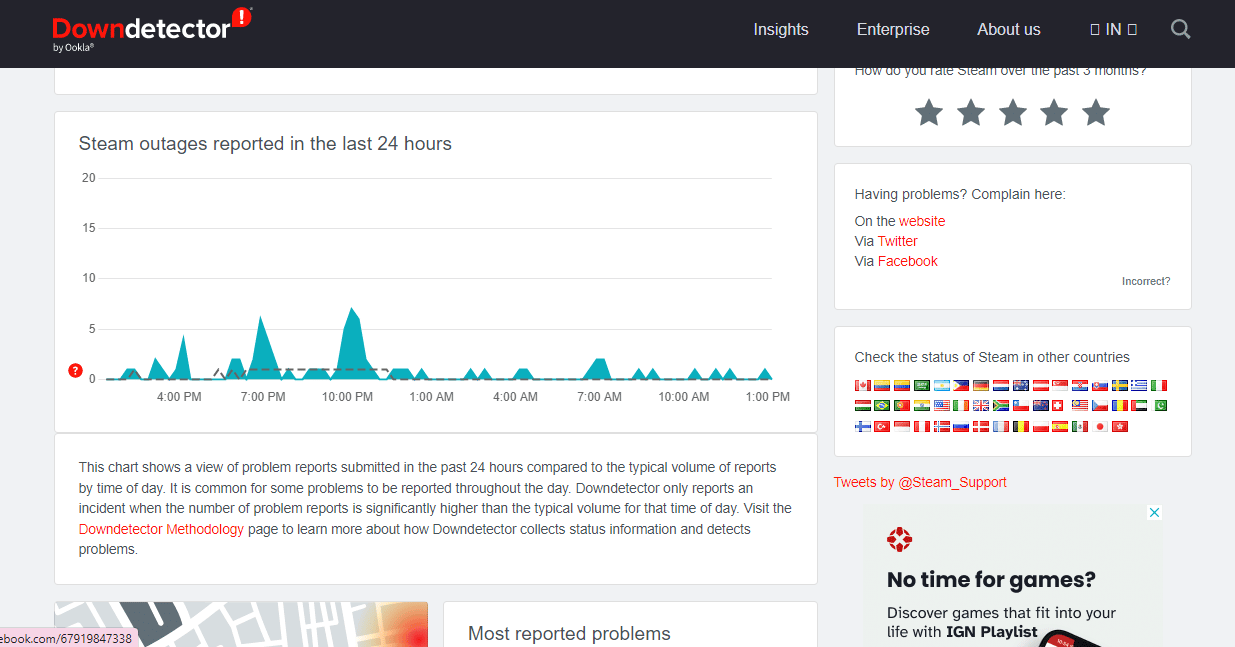Select the Spain flag
The height and width of the screenshot is (647, 1235).
pos(1060,427)
